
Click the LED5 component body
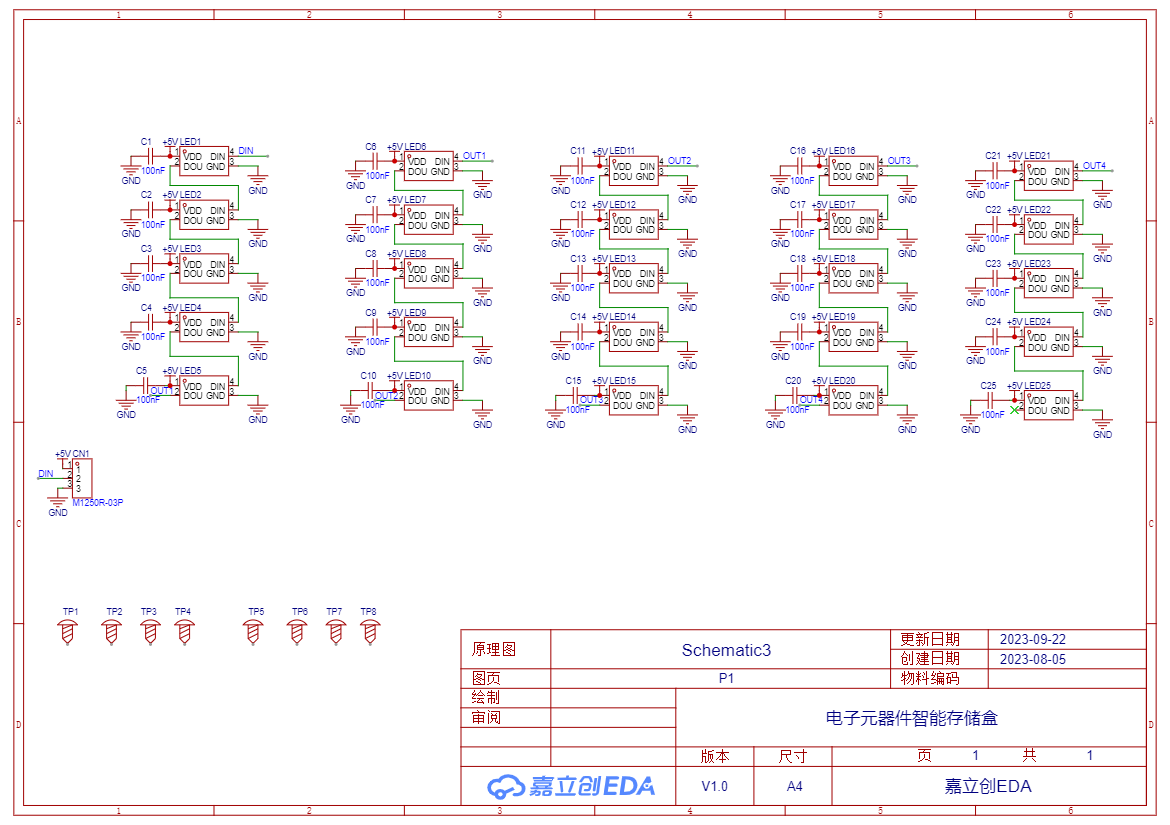[204, 391]
